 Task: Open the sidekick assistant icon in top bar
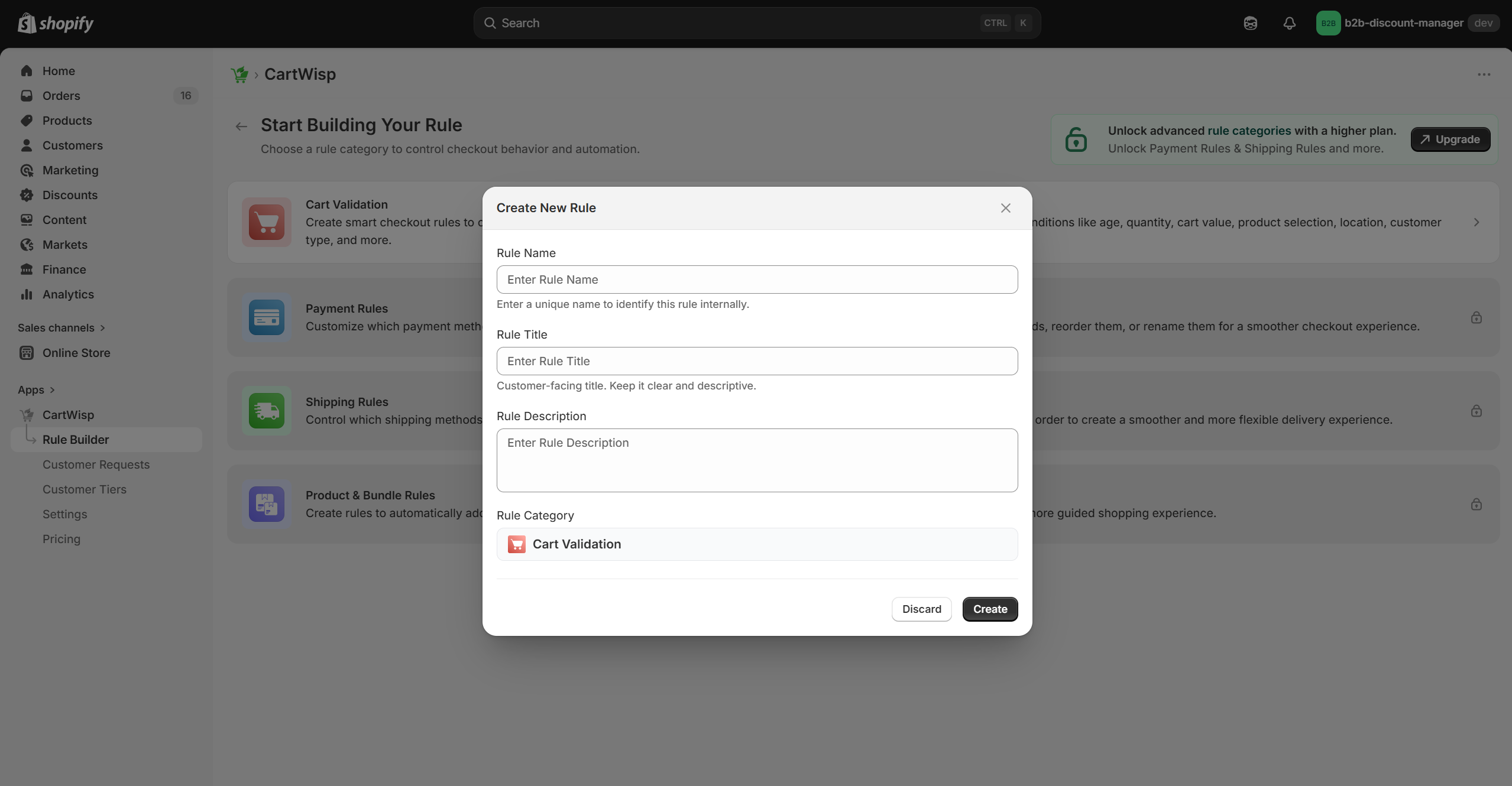click(x=1251, y=23)
